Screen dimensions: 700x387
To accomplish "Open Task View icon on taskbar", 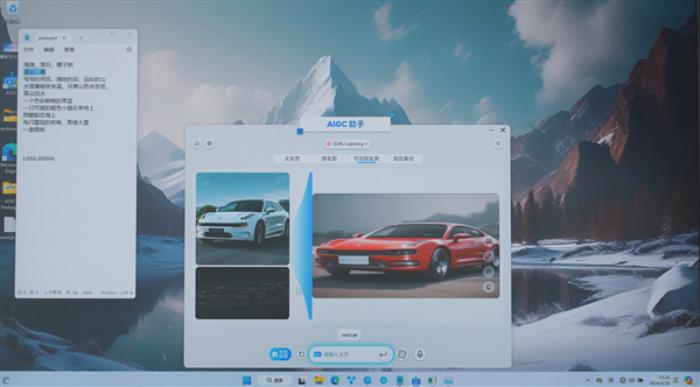I will tap(302, 380).
